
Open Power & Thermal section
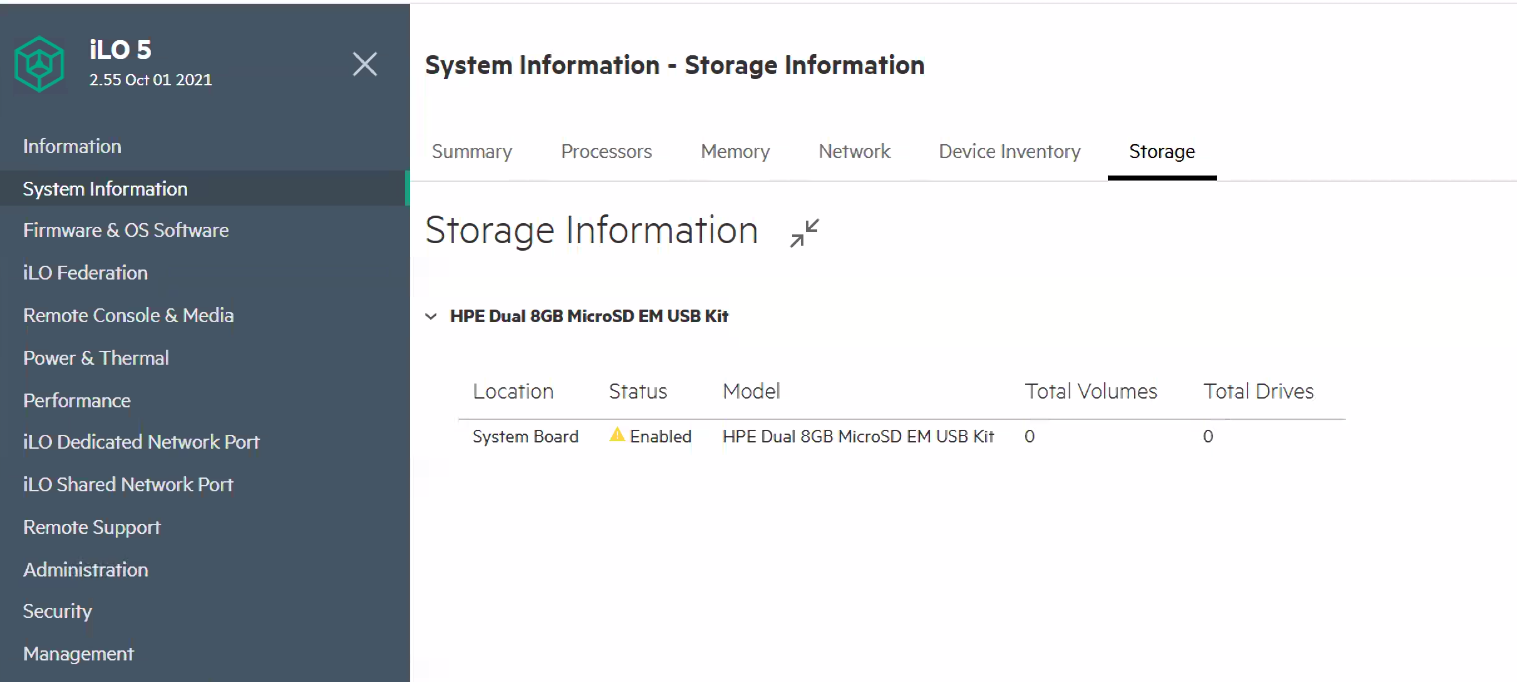(96, 358)
